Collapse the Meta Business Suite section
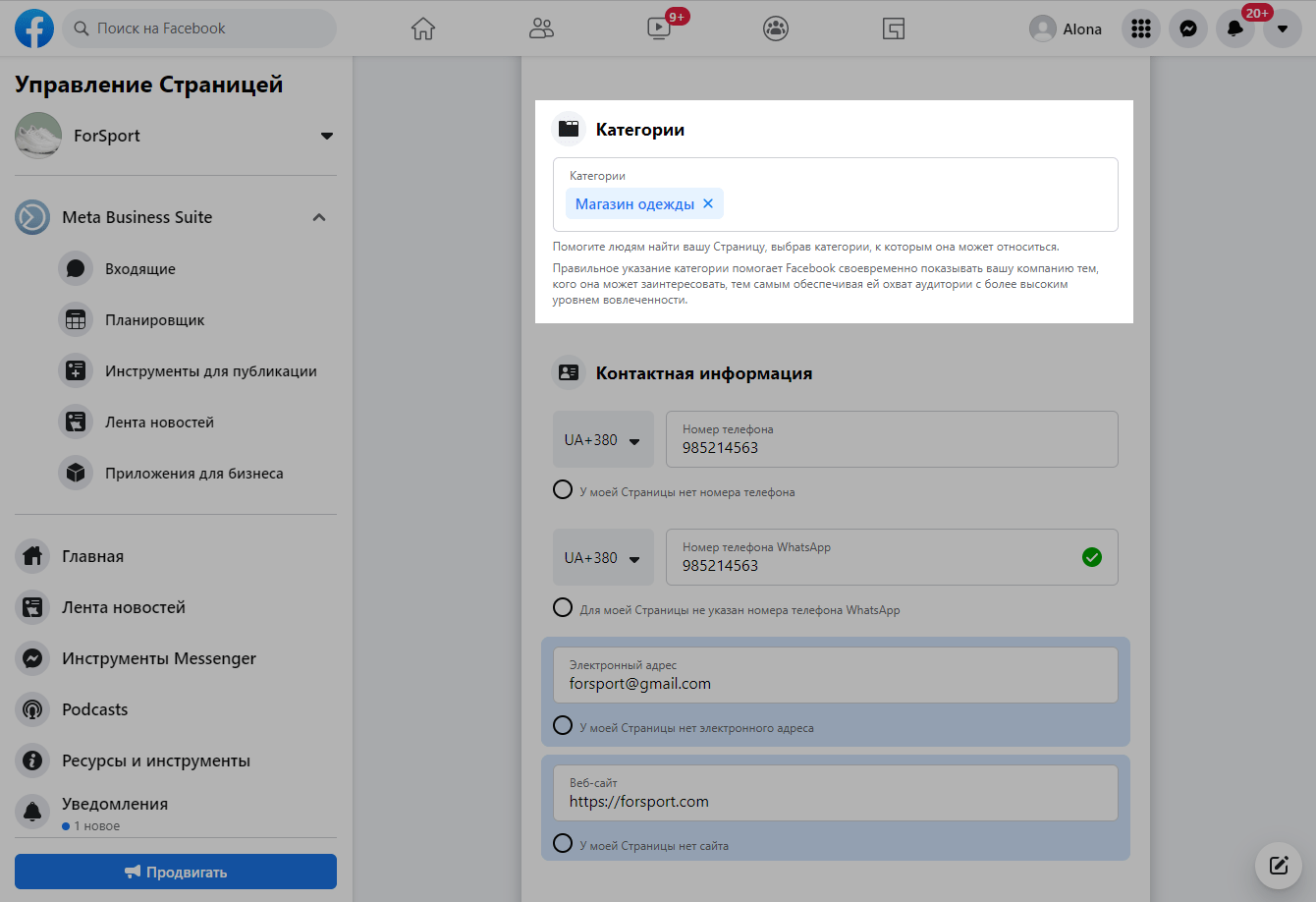 coord(319,217)
